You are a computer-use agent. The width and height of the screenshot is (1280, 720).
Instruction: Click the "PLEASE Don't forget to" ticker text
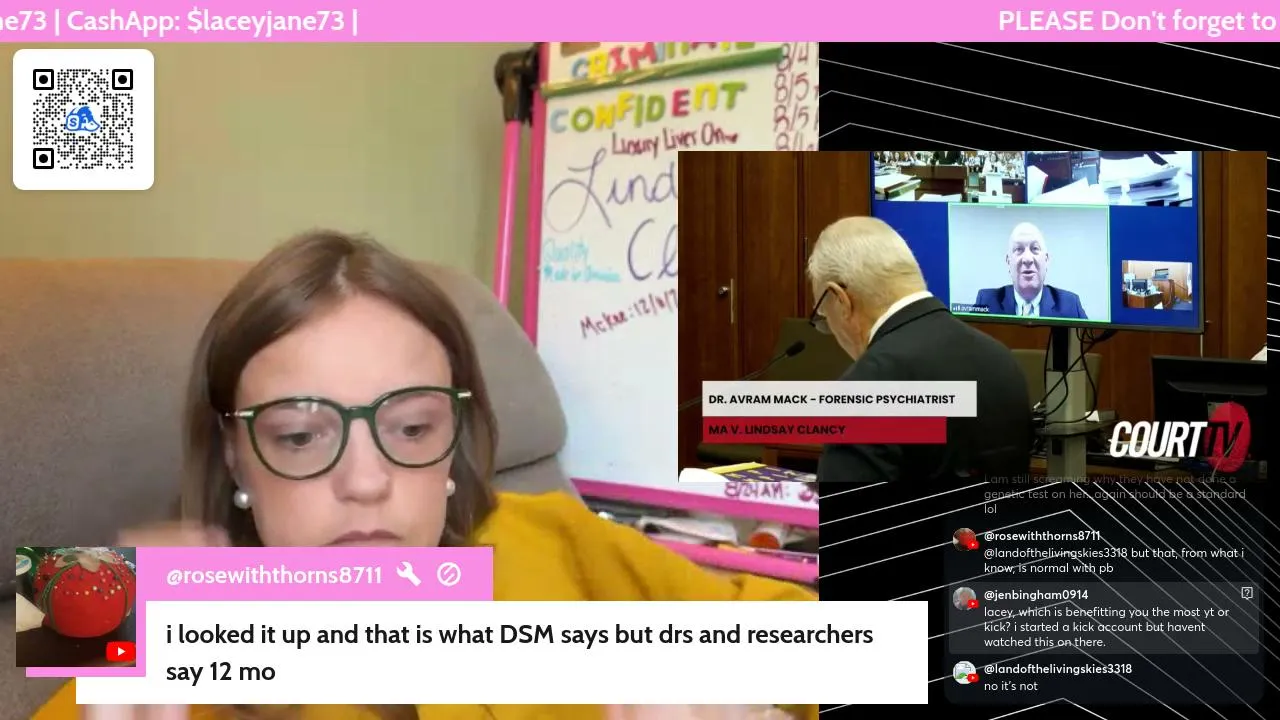[1138, 21]
